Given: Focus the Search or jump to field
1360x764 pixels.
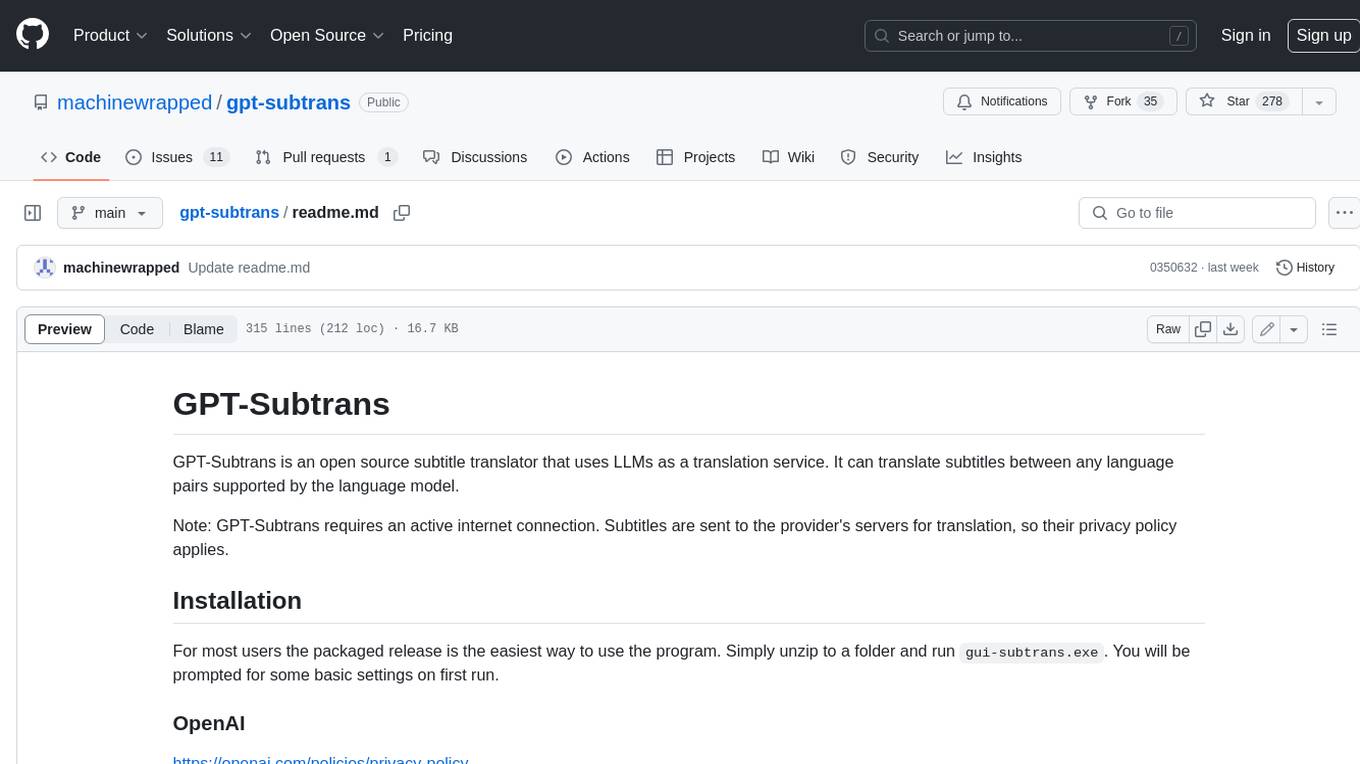Looking at the screenshot, I should (x=1031, y=36).
